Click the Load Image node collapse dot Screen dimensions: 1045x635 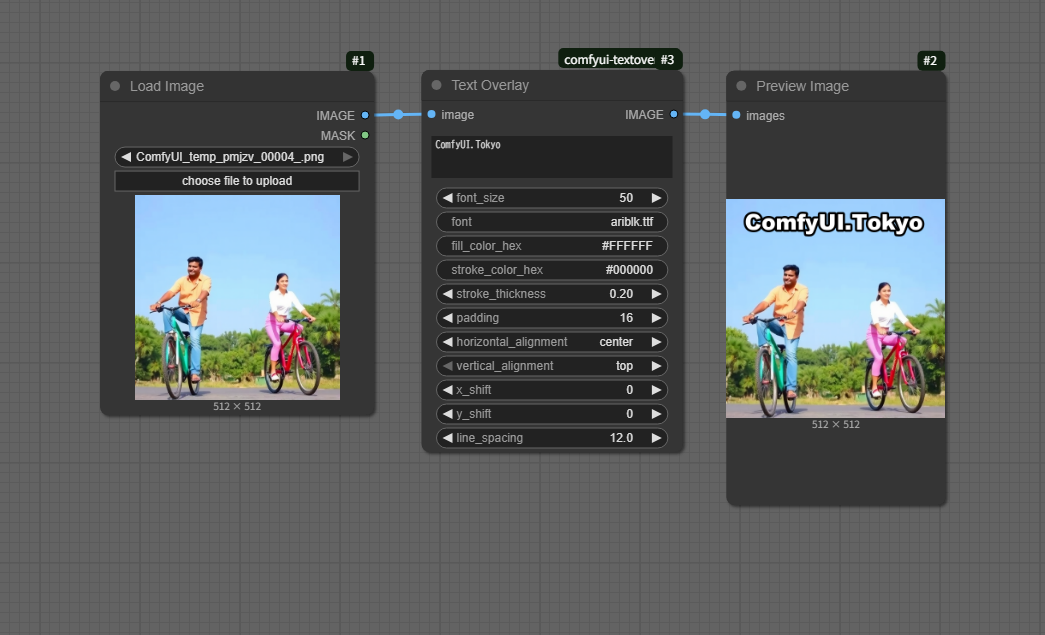click(115, 86)
